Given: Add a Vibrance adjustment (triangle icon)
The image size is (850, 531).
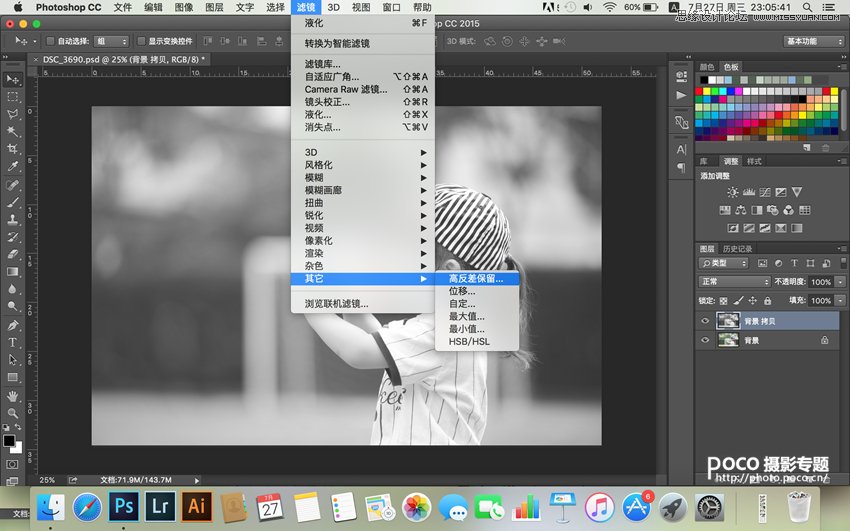Looking at the screenshot, I should 796,192.
